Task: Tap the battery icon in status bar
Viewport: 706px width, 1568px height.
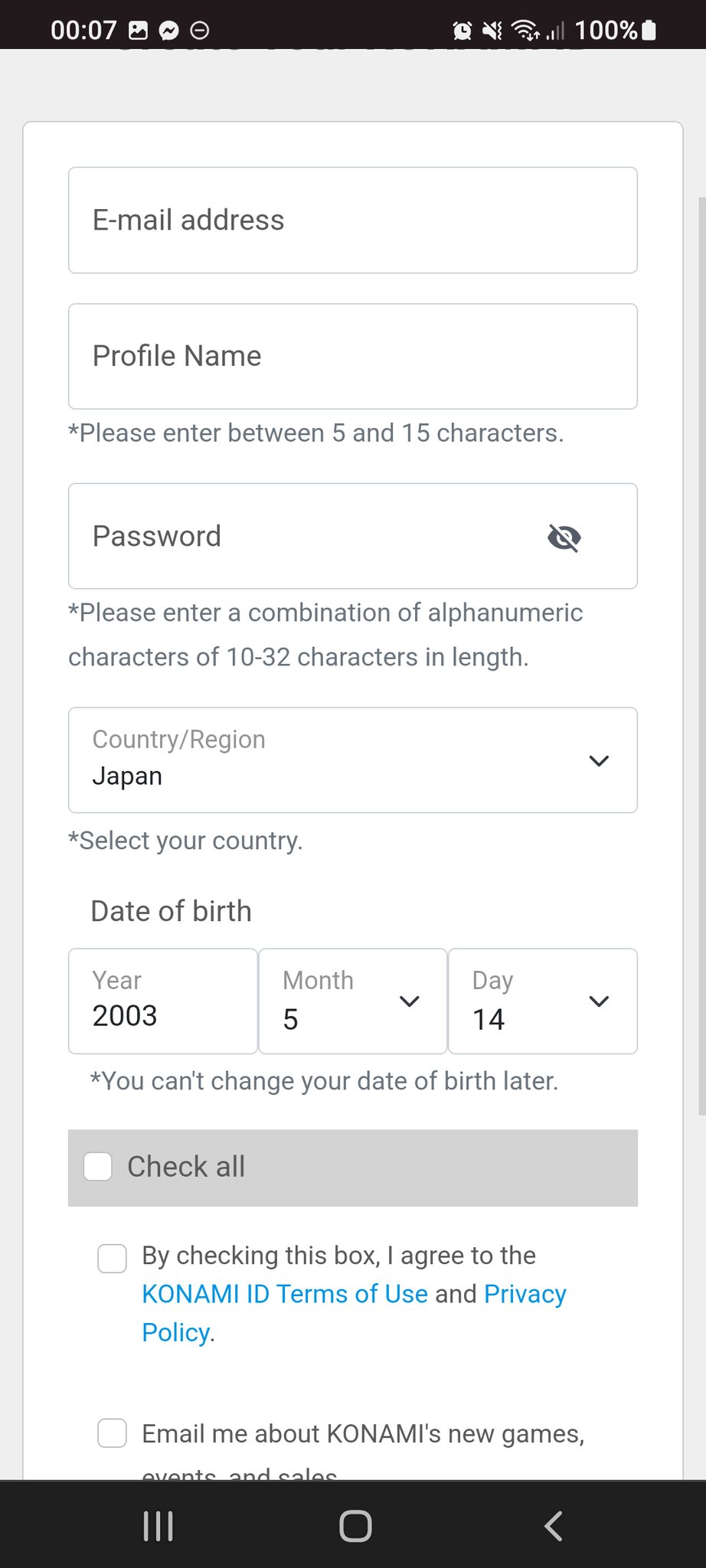Action: (x=649, y=31)
